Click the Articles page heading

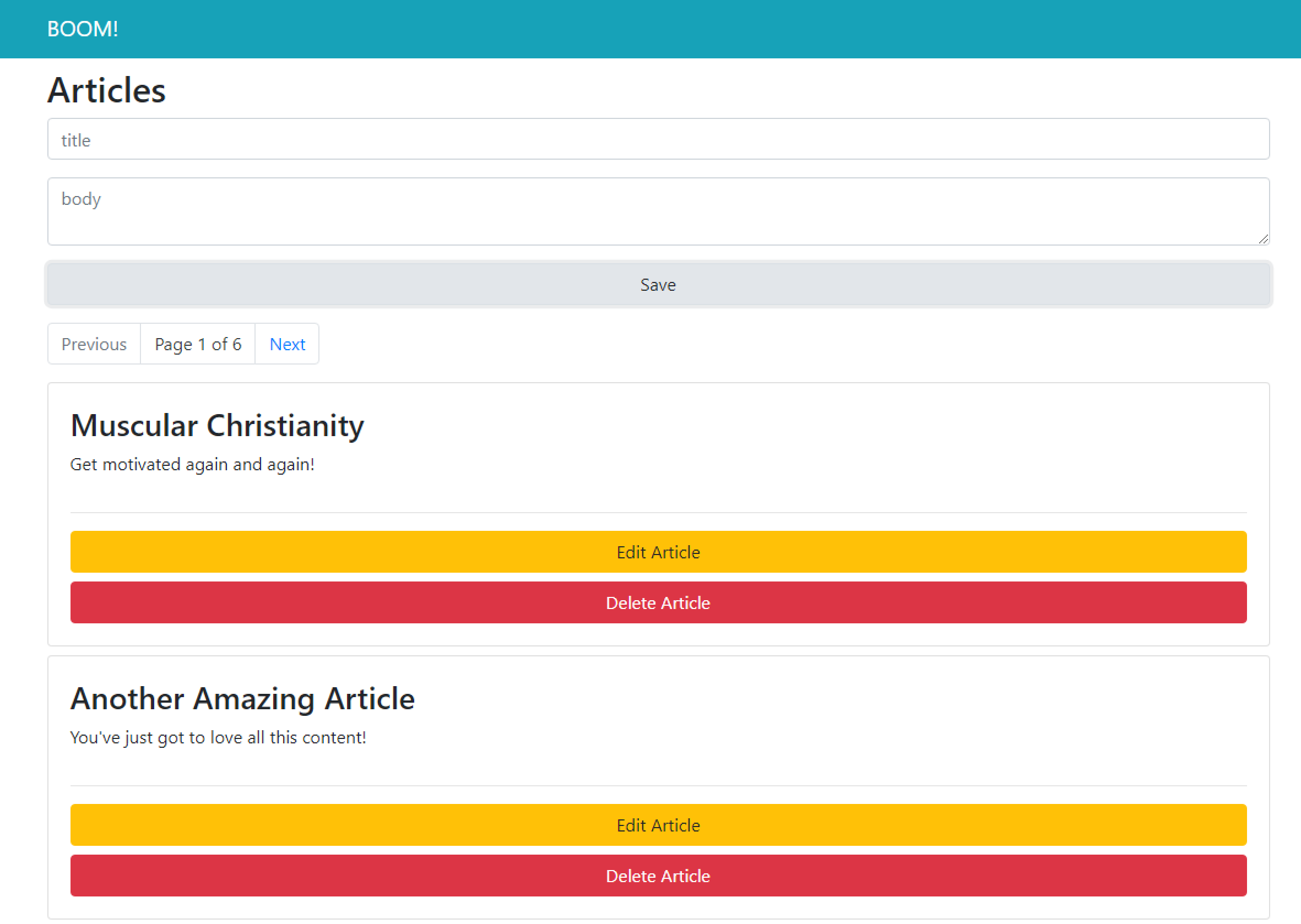pos(106,90)
